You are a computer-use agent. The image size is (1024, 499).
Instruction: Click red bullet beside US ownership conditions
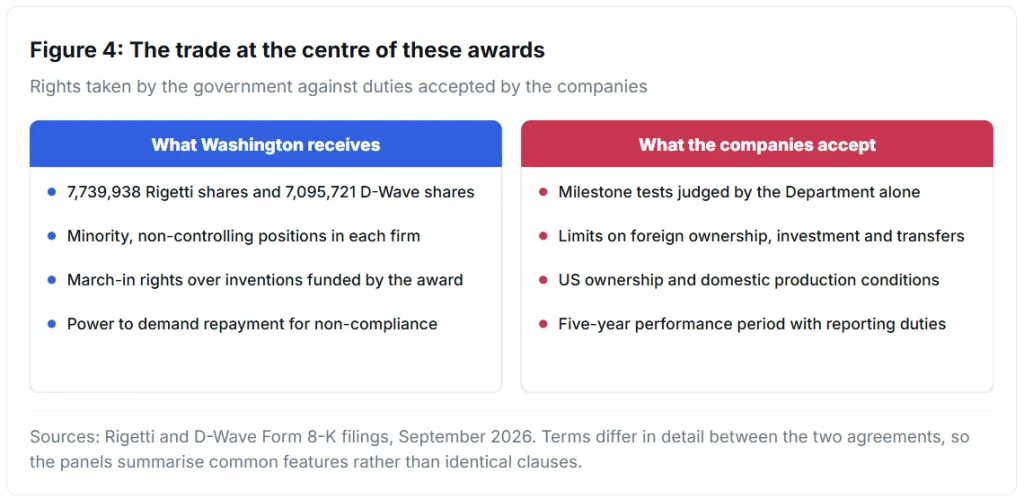(543, 280)
